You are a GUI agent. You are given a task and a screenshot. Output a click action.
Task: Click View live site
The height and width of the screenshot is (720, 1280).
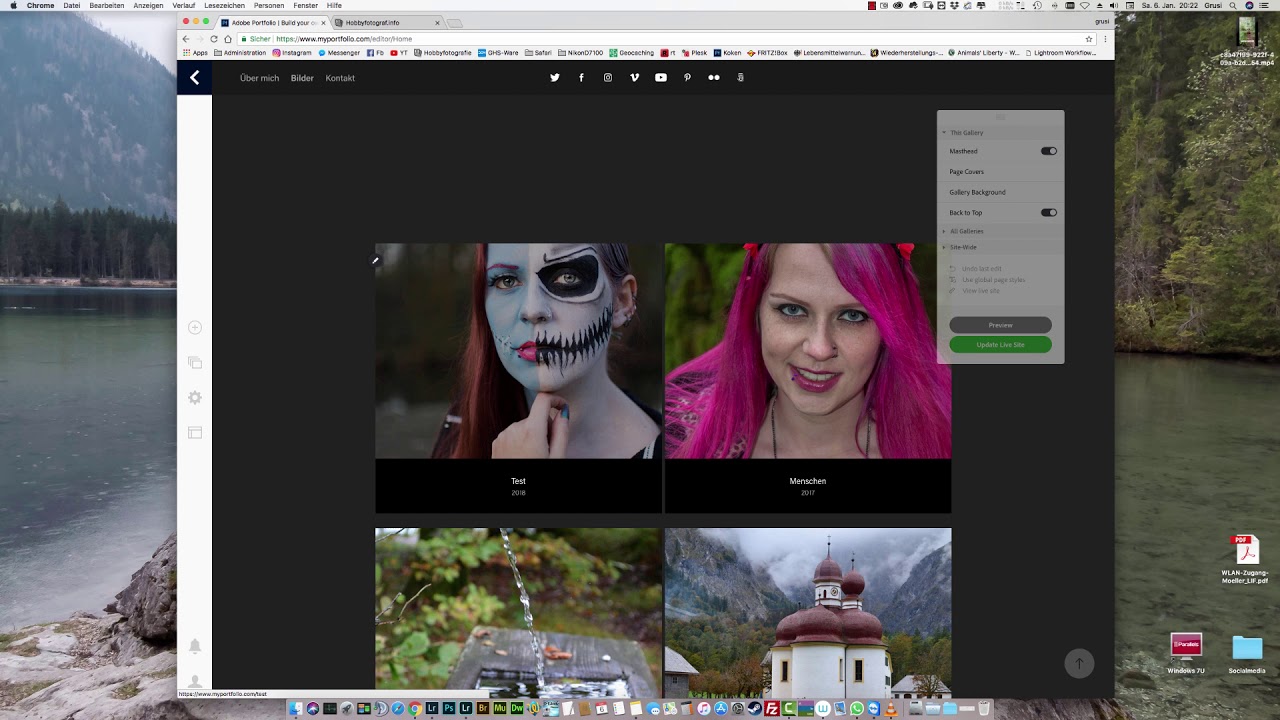click(980, 291)
